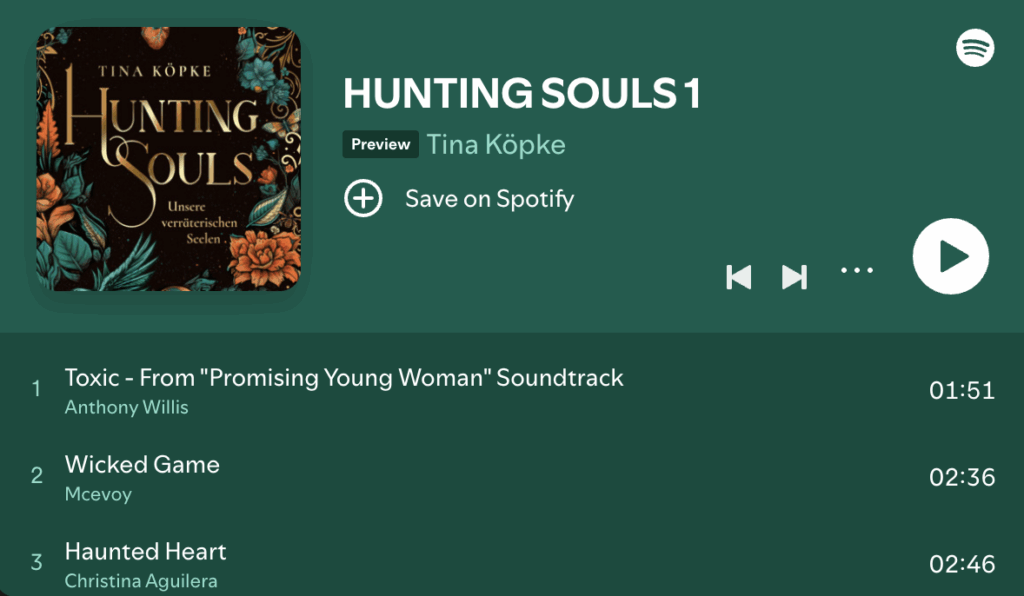Screen dimensions: 1024x596
Task: Click the 02:36 duration of Wicked Game
Action: (962, 477)
